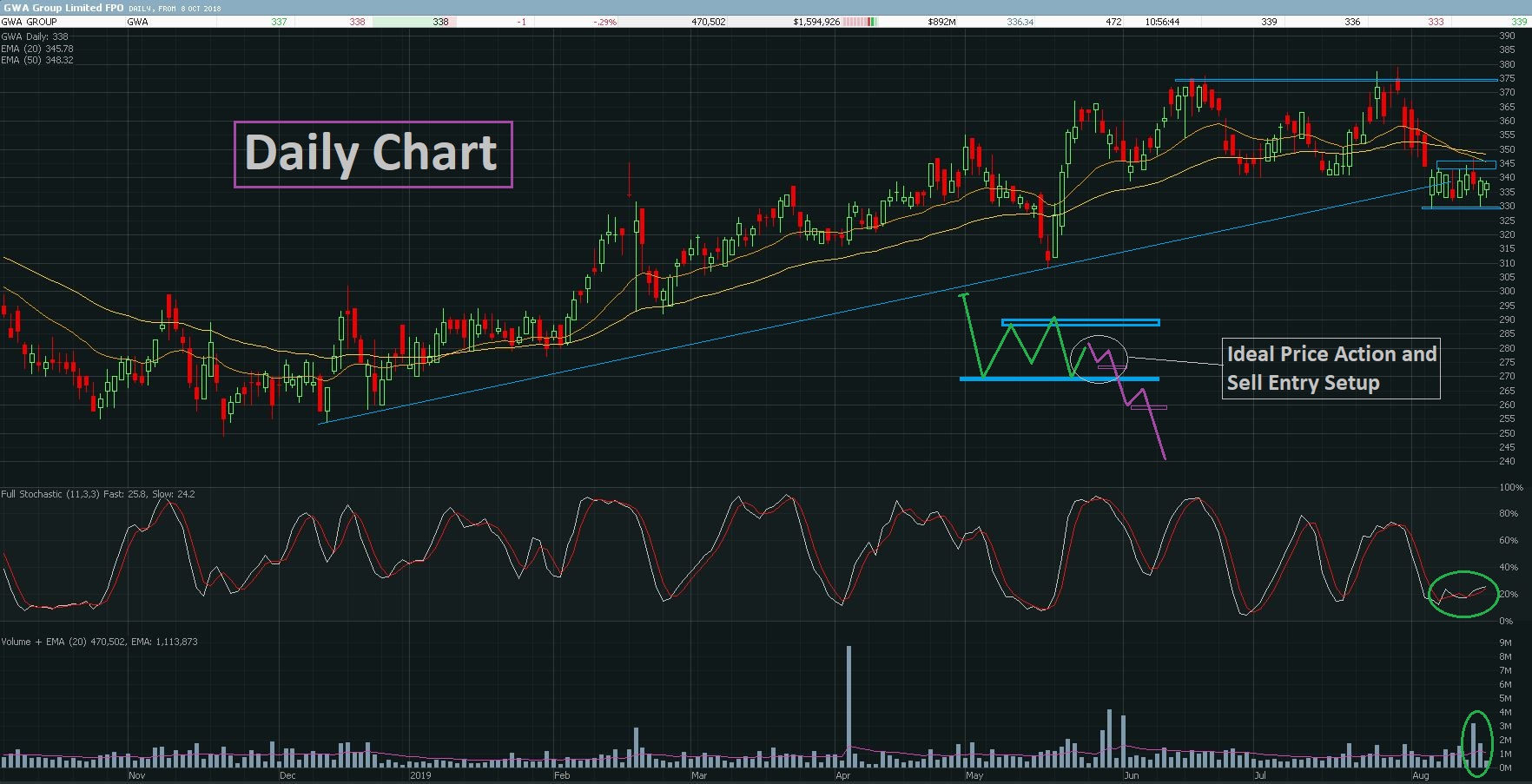Select the 'GWA' ticker code cell

(x=137, y=22)
